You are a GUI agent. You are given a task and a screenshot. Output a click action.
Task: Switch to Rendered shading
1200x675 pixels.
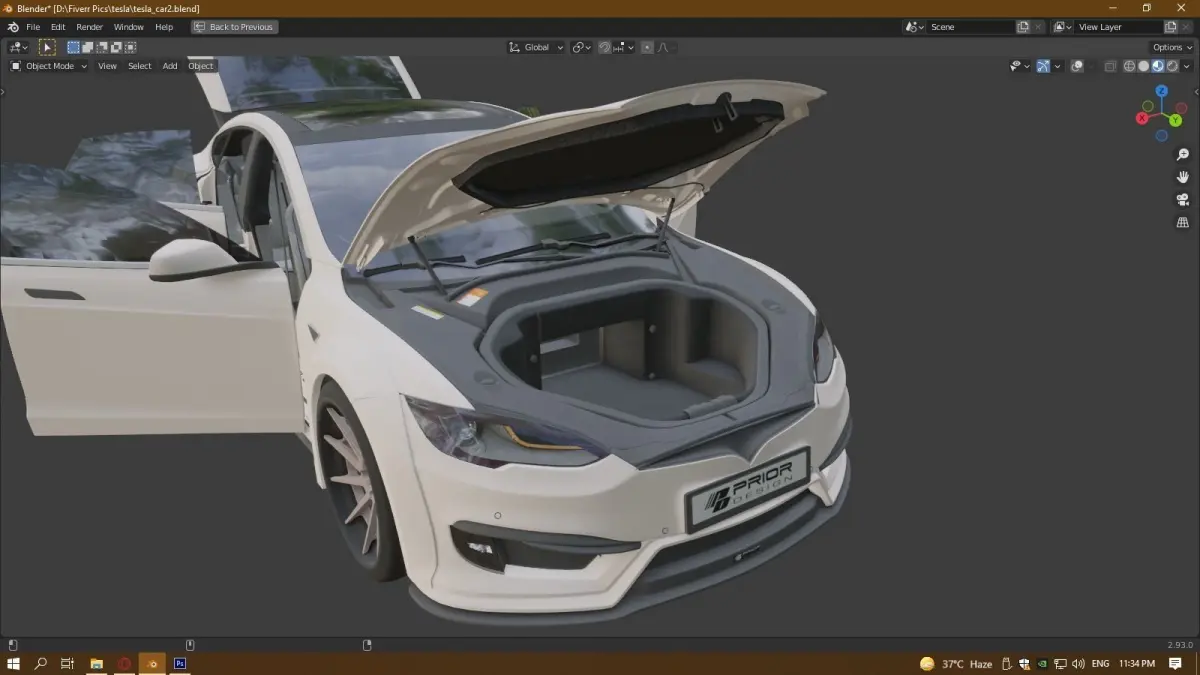[1172, 66]
